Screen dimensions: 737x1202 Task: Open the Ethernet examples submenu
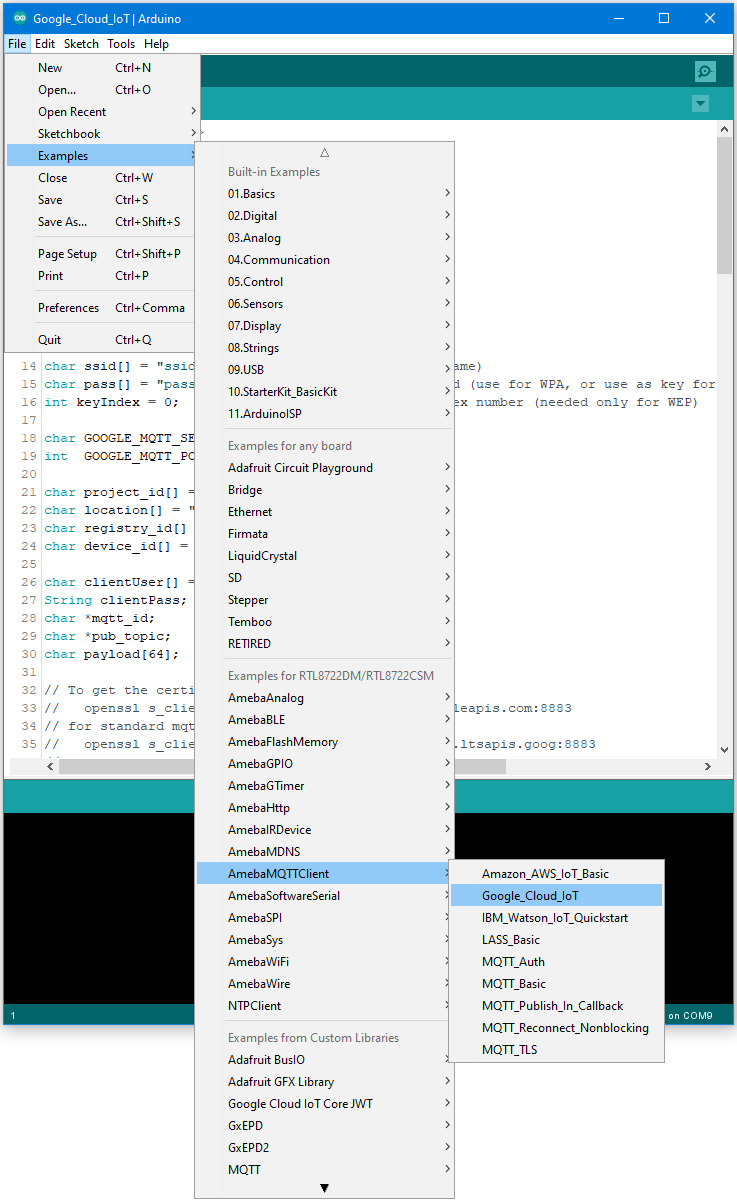325,512
